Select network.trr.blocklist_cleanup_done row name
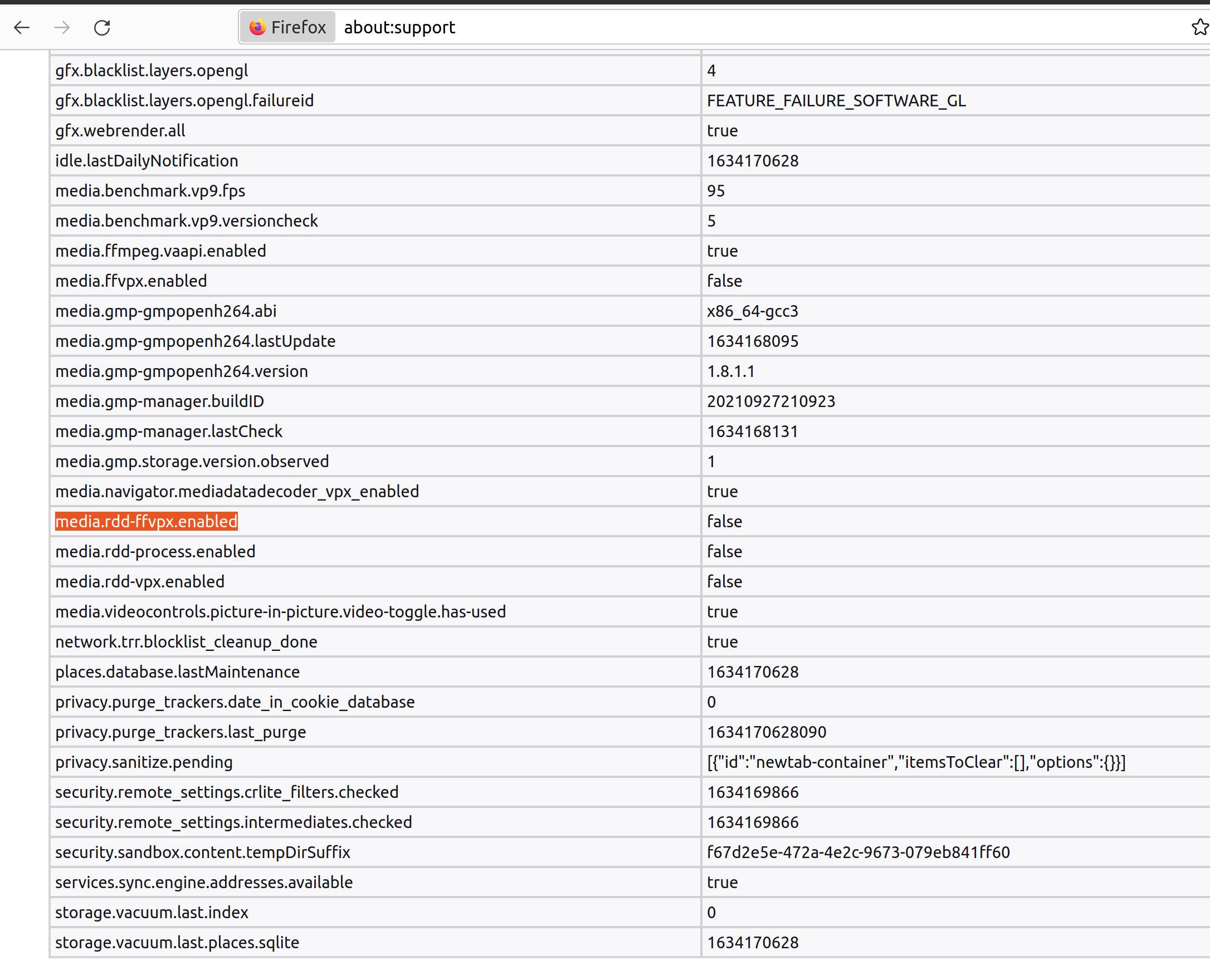Viewport: 1210px width, 980px height. (x=186, y=642)
